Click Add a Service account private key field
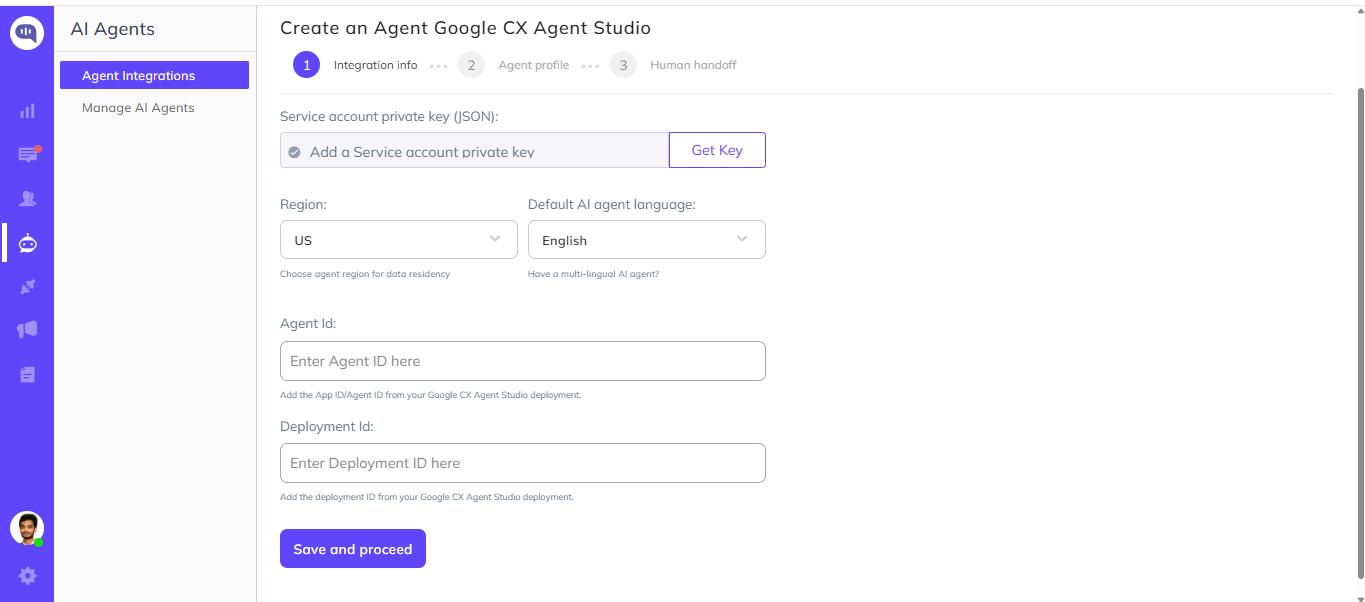 coord(474,150)
